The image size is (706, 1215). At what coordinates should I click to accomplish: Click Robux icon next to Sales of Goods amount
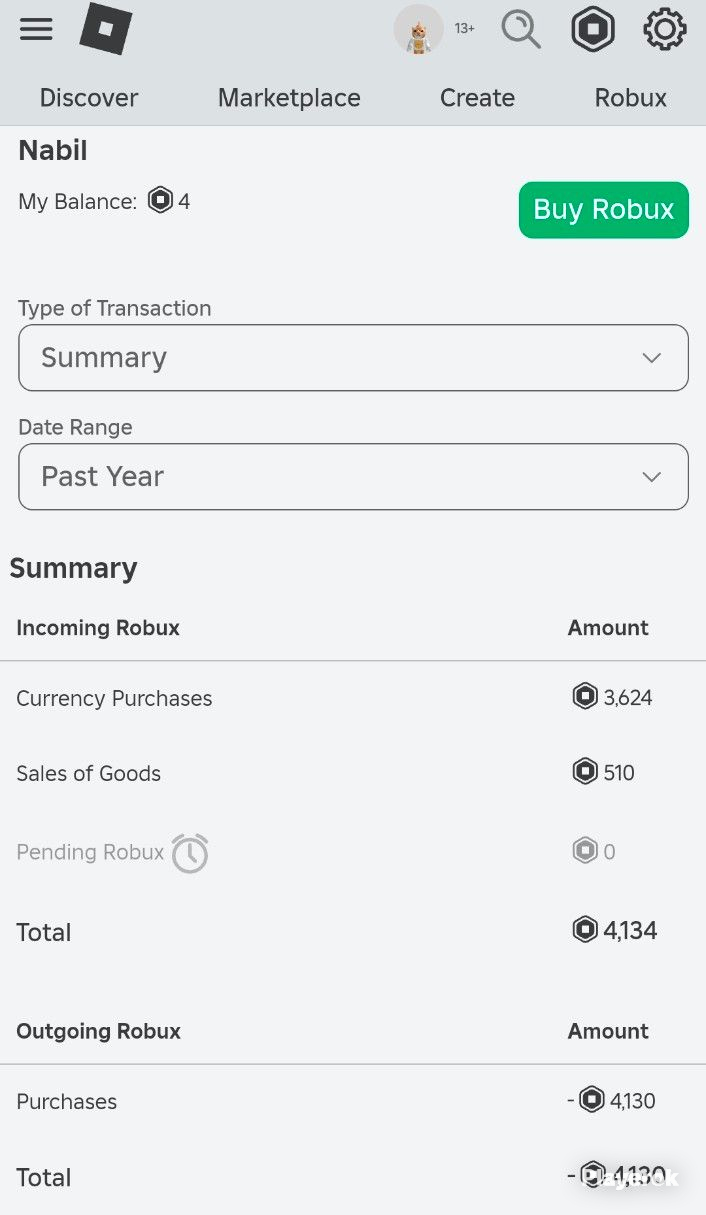click(585, 771)
